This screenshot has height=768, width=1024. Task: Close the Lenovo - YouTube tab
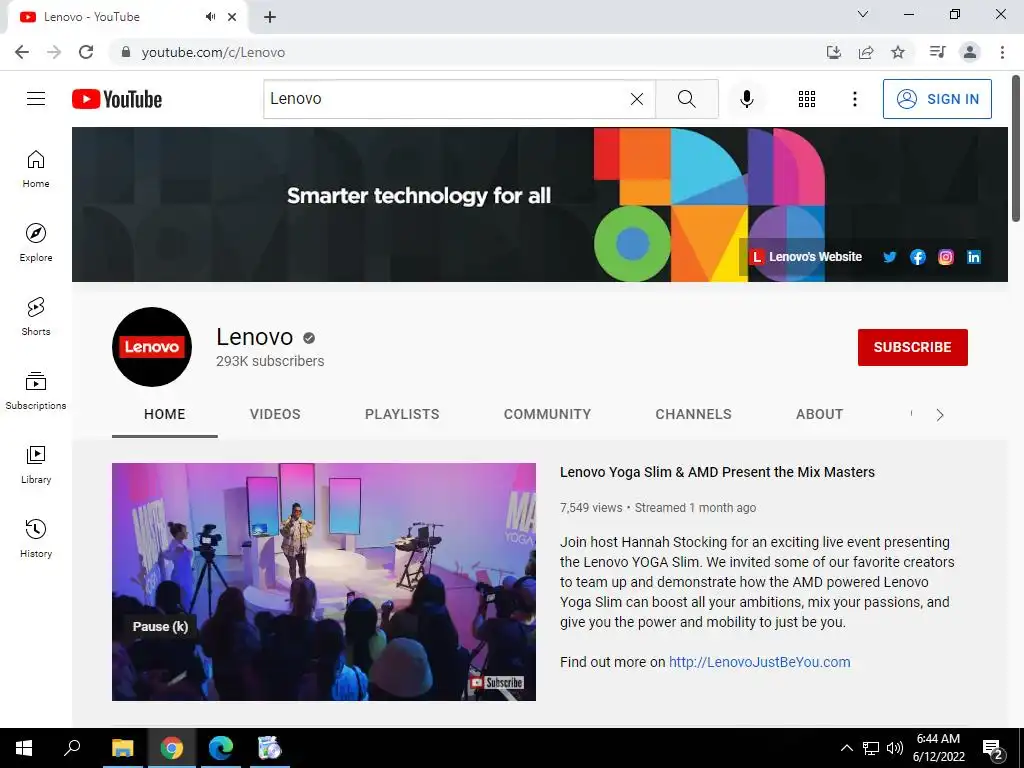coord(232,17)
